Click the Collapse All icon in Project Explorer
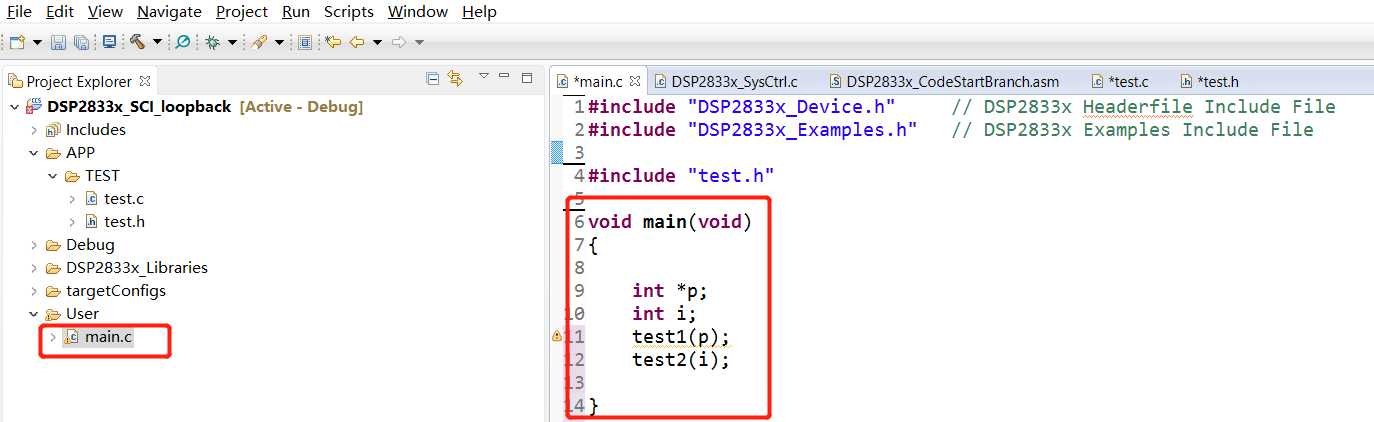Screen dimensions: 1374x422 433,78
